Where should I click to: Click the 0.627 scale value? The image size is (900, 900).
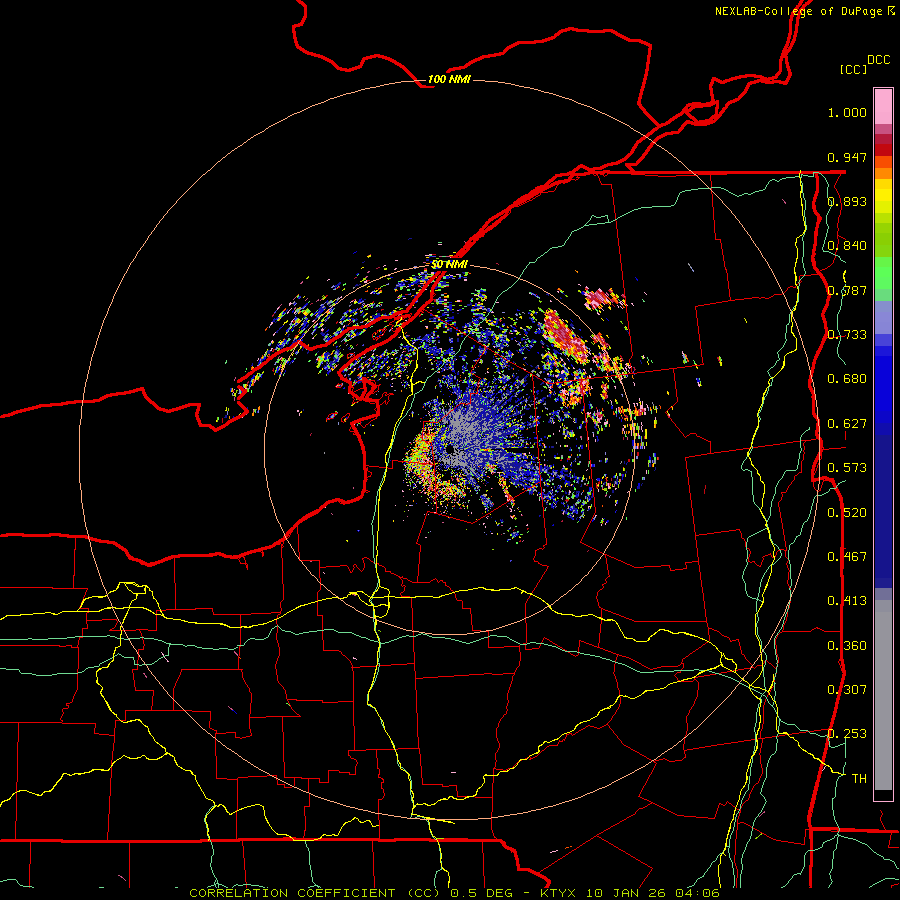(847, 424)
